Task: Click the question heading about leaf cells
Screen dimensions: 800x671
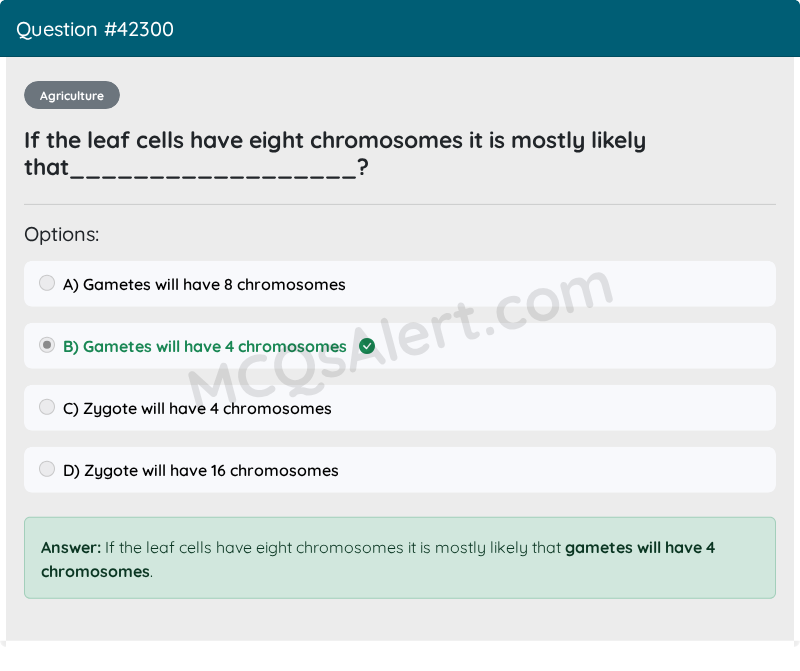Action: pyautogui.click(x=335, y=154)
